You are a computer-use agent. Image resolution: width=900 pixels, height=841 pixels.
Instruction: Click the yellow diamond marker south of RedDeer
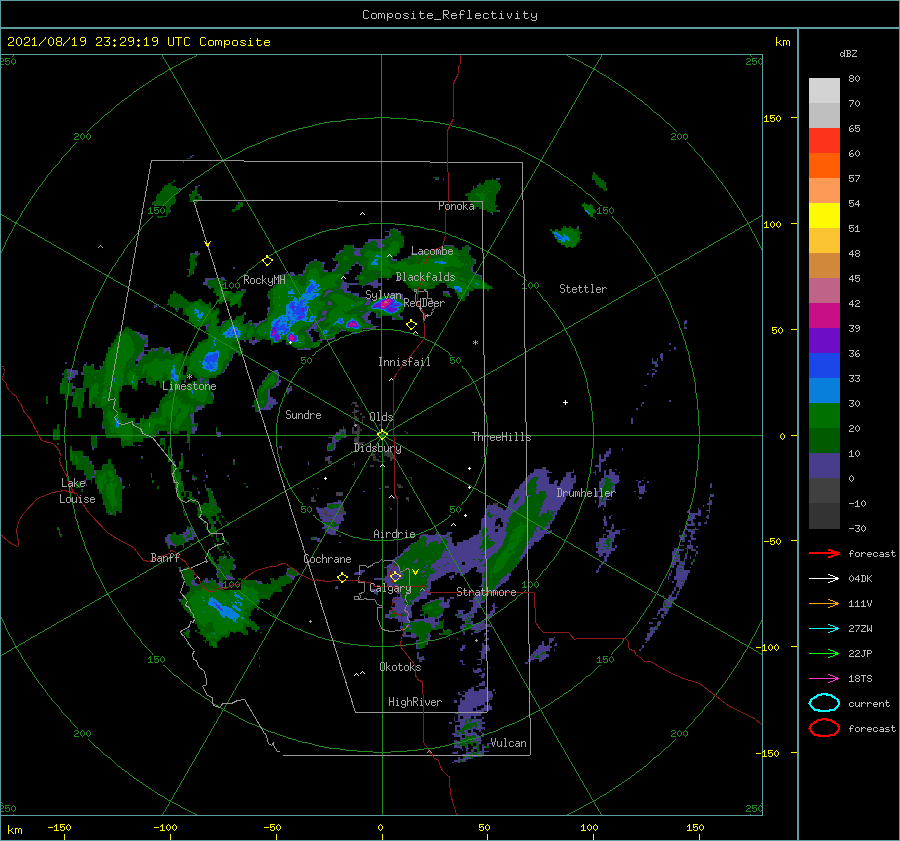point(411,325)
